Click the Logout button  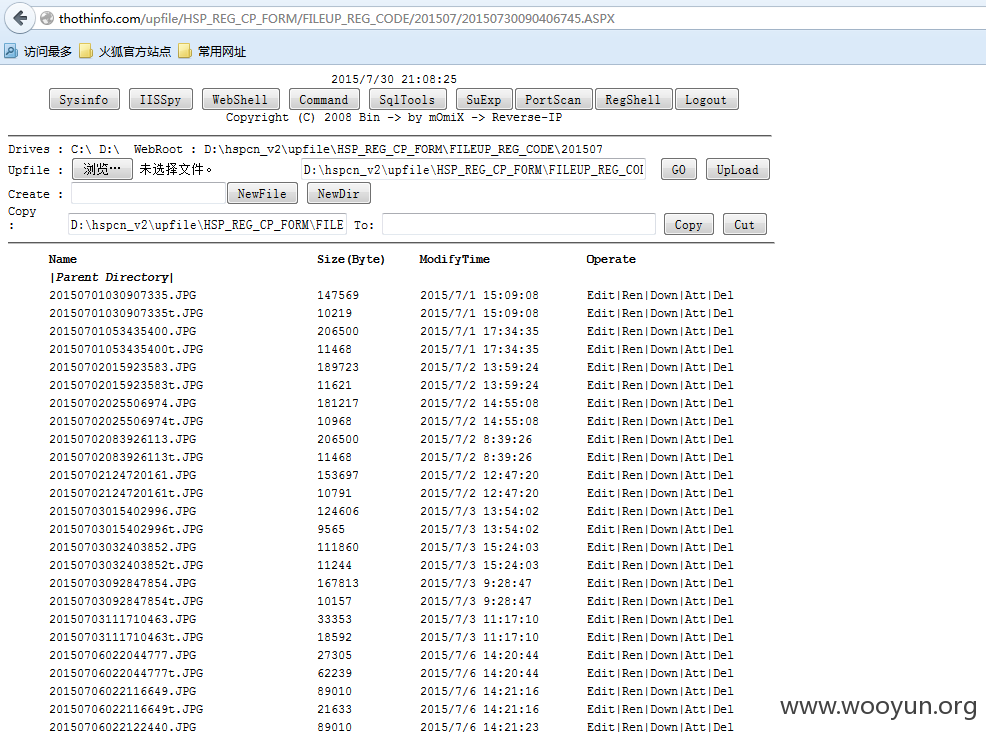click(706, 99)
